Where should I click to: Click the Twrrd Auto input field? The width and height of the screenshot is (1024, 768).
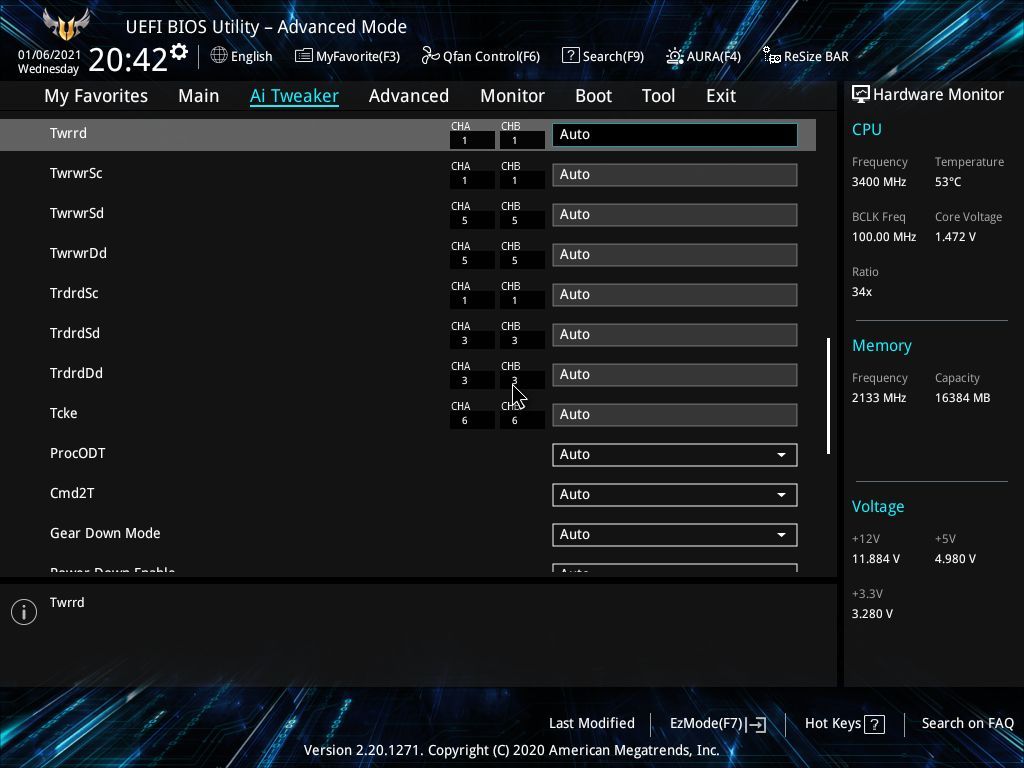coord(675,135)
